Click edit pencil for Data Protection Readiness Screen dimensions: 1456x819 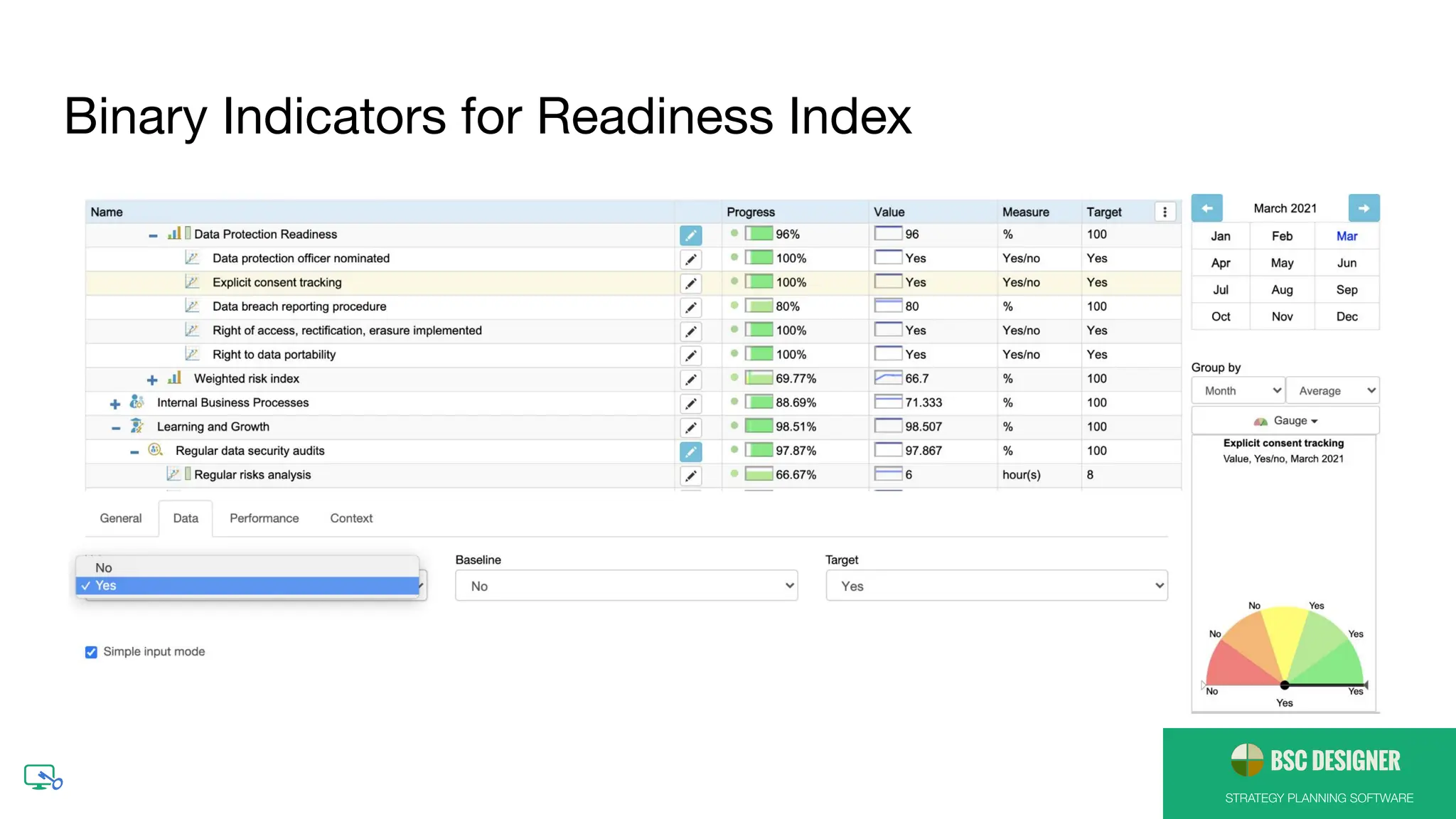690,235
